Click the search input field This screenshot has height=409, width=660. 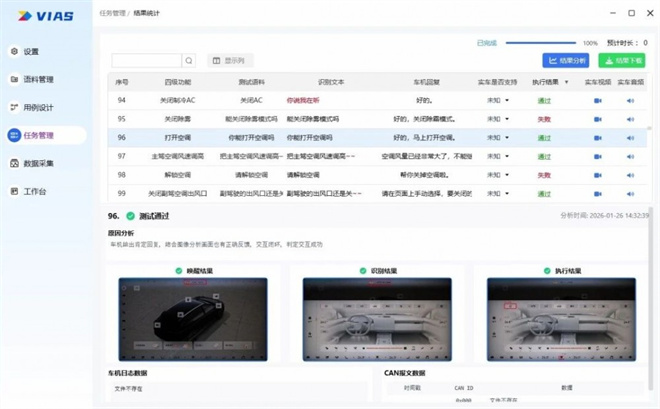pyautogui.click(x=146, y=61)
